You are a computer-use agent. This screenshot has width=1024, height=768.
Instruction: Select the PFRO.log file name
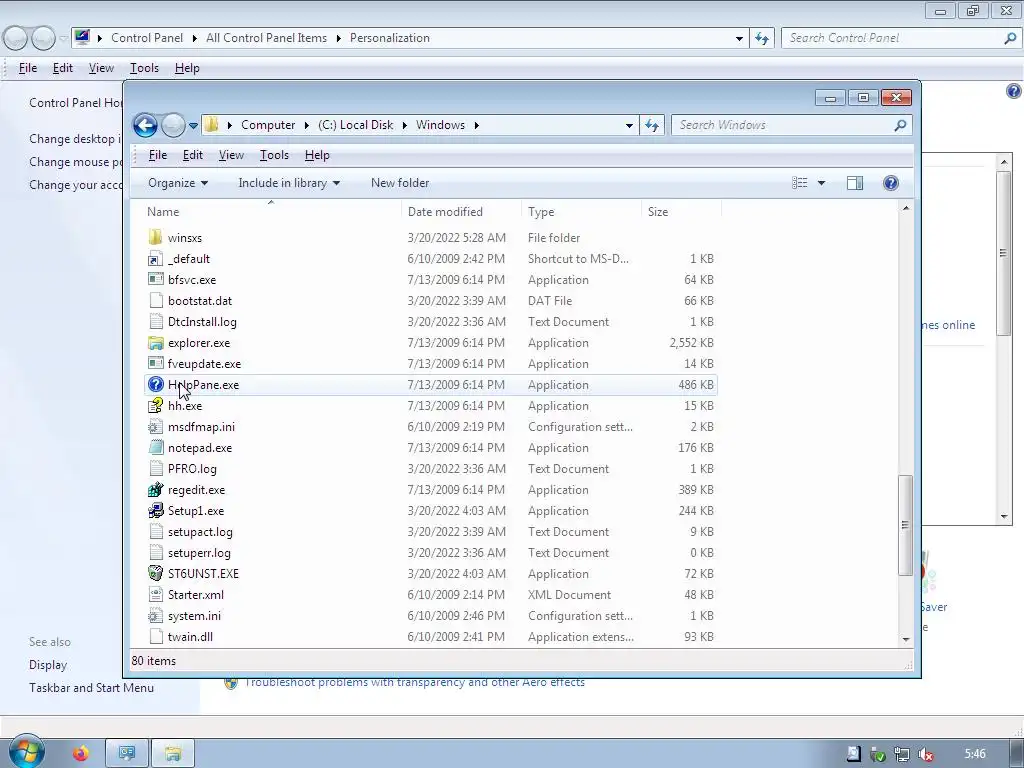pyautogui.click(x=192, y=469)
